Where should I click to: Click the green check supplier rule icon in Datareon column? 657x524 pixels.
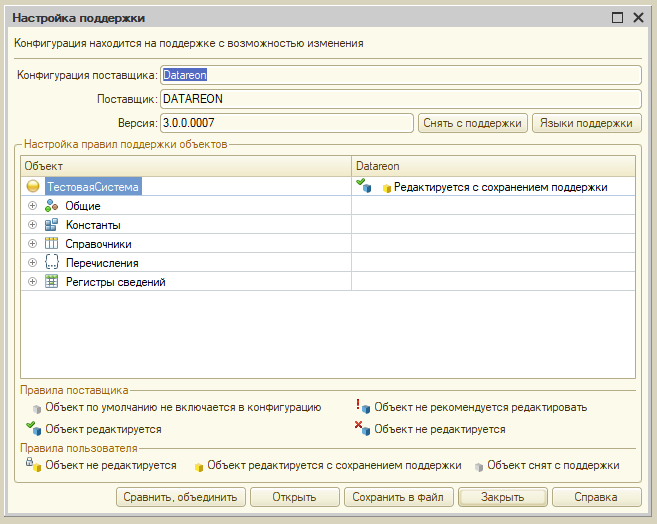(364, 186)
